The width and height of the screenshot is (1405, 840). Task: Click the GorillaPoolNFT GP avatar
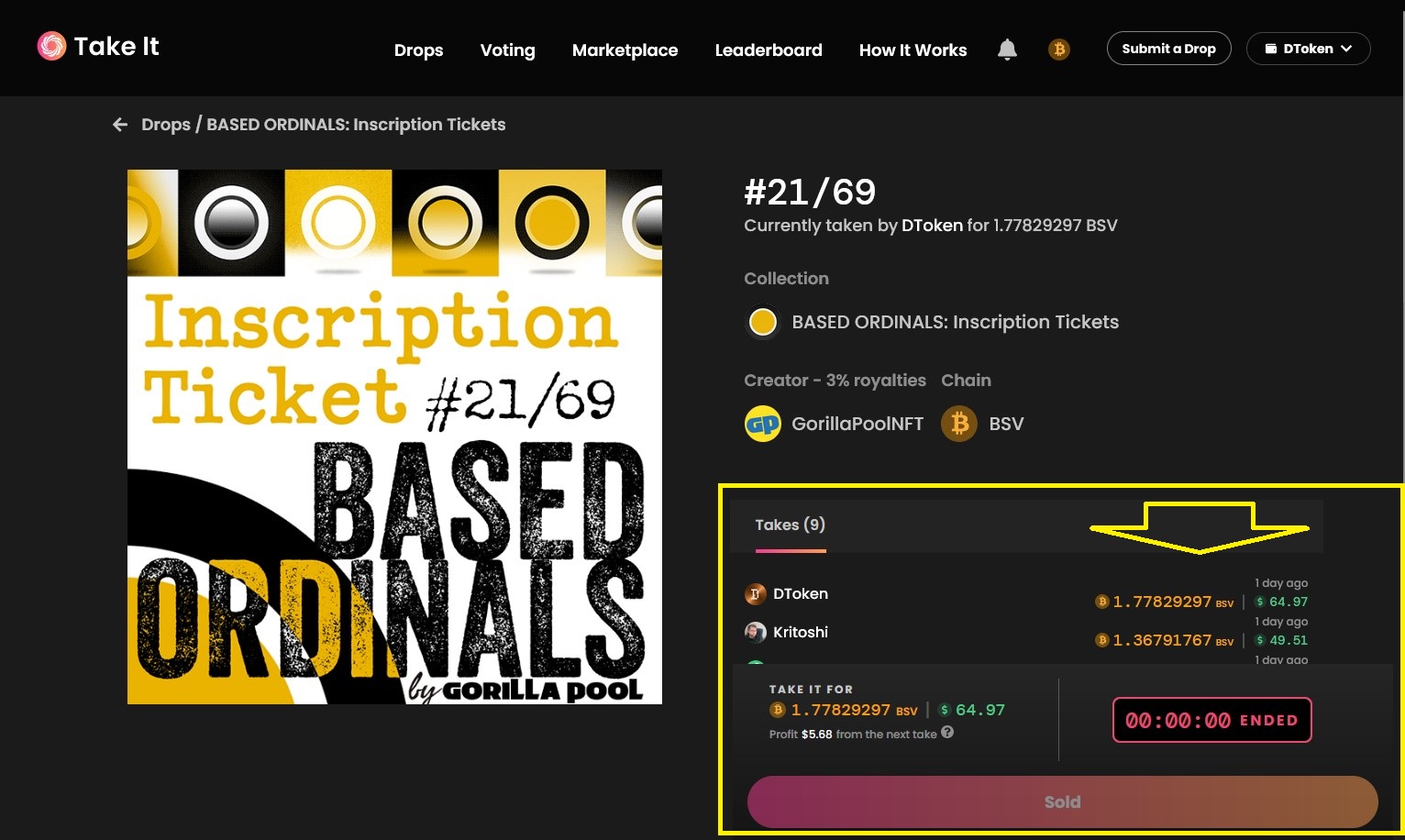(763, 424)
